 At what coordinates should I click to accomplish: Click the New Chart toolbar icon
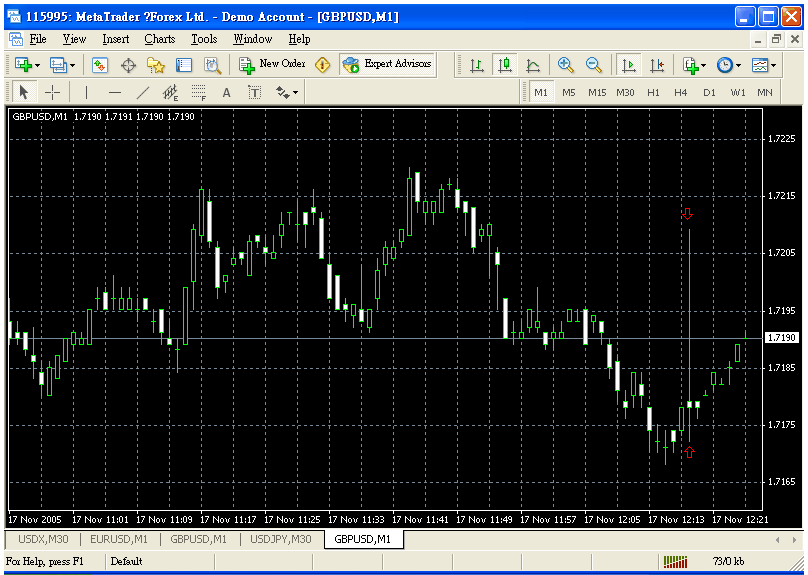tap(24, 65)
